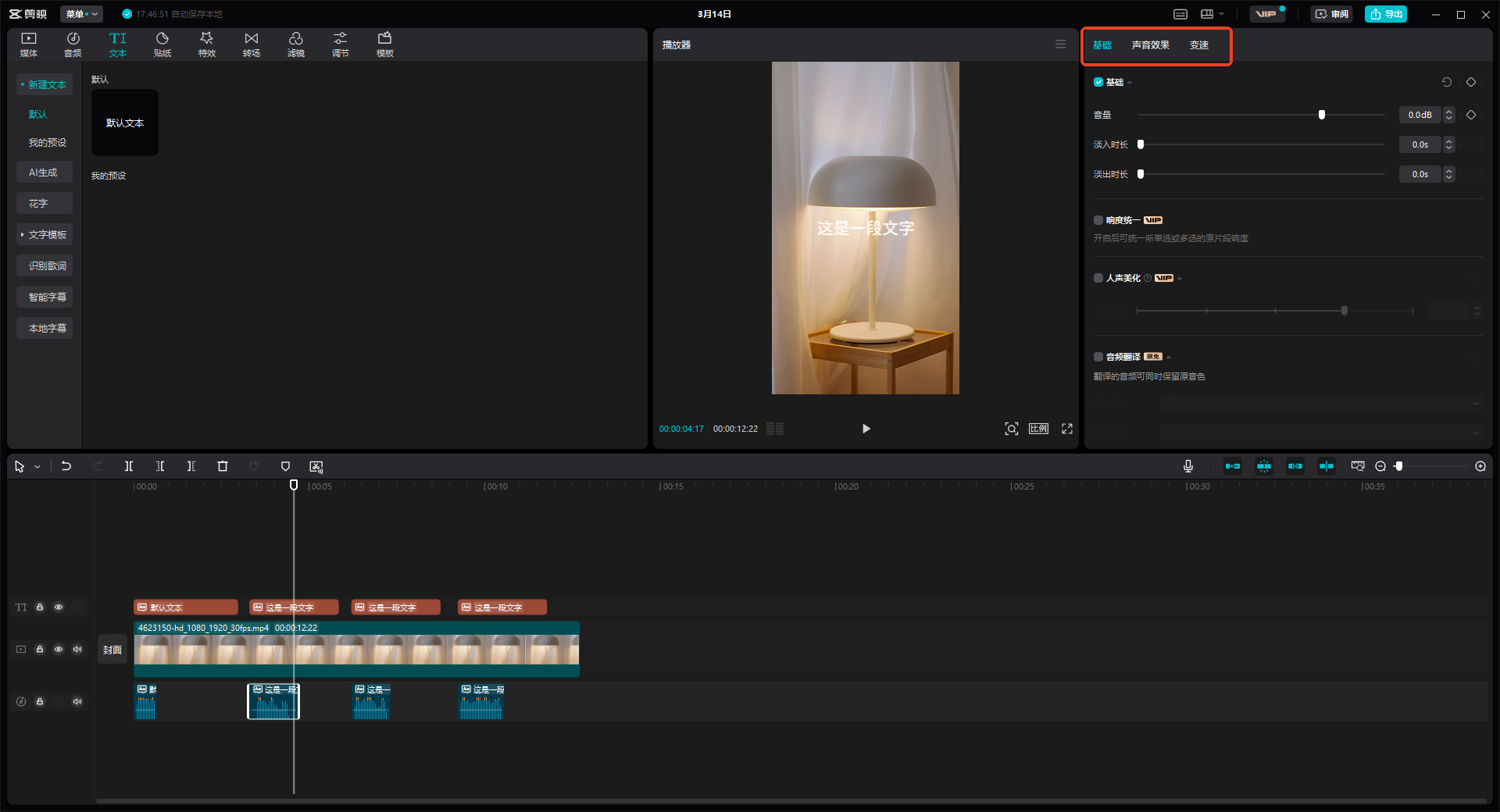The height and width of the screenshot is (812, 1500).
Task: Select 花字 in the text sidebar
Action: point(45,203)
